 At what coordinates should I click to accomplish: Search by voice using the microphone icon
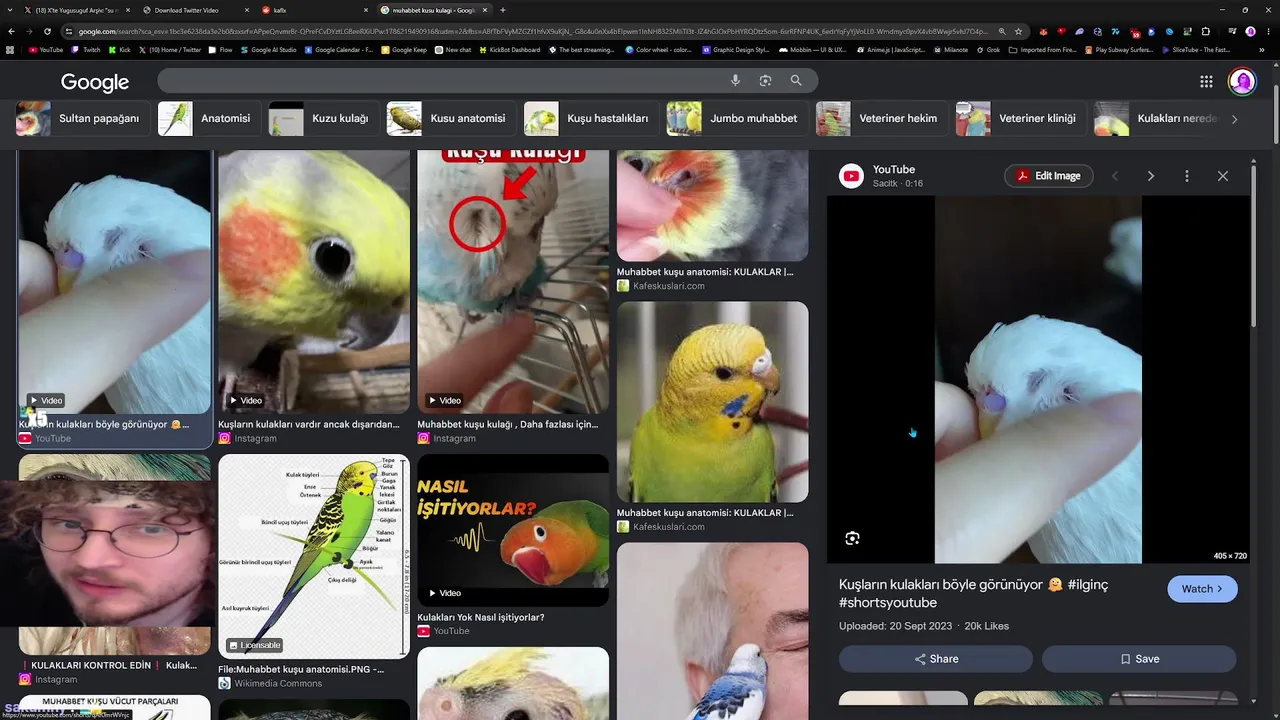(x=735, y=81)
